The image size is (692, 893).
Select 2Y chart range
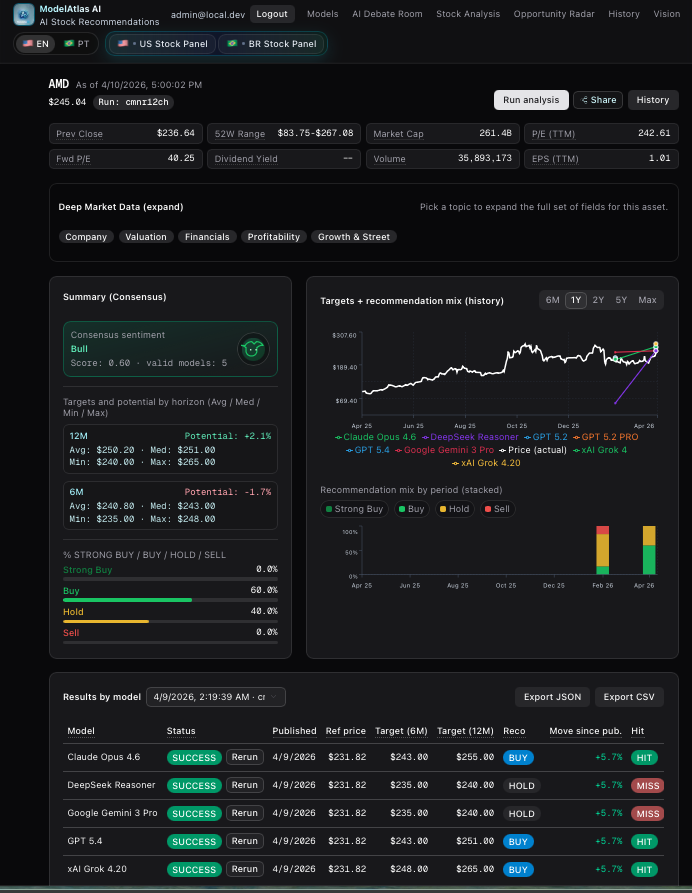pyautogui.click(x=598, y=300)
